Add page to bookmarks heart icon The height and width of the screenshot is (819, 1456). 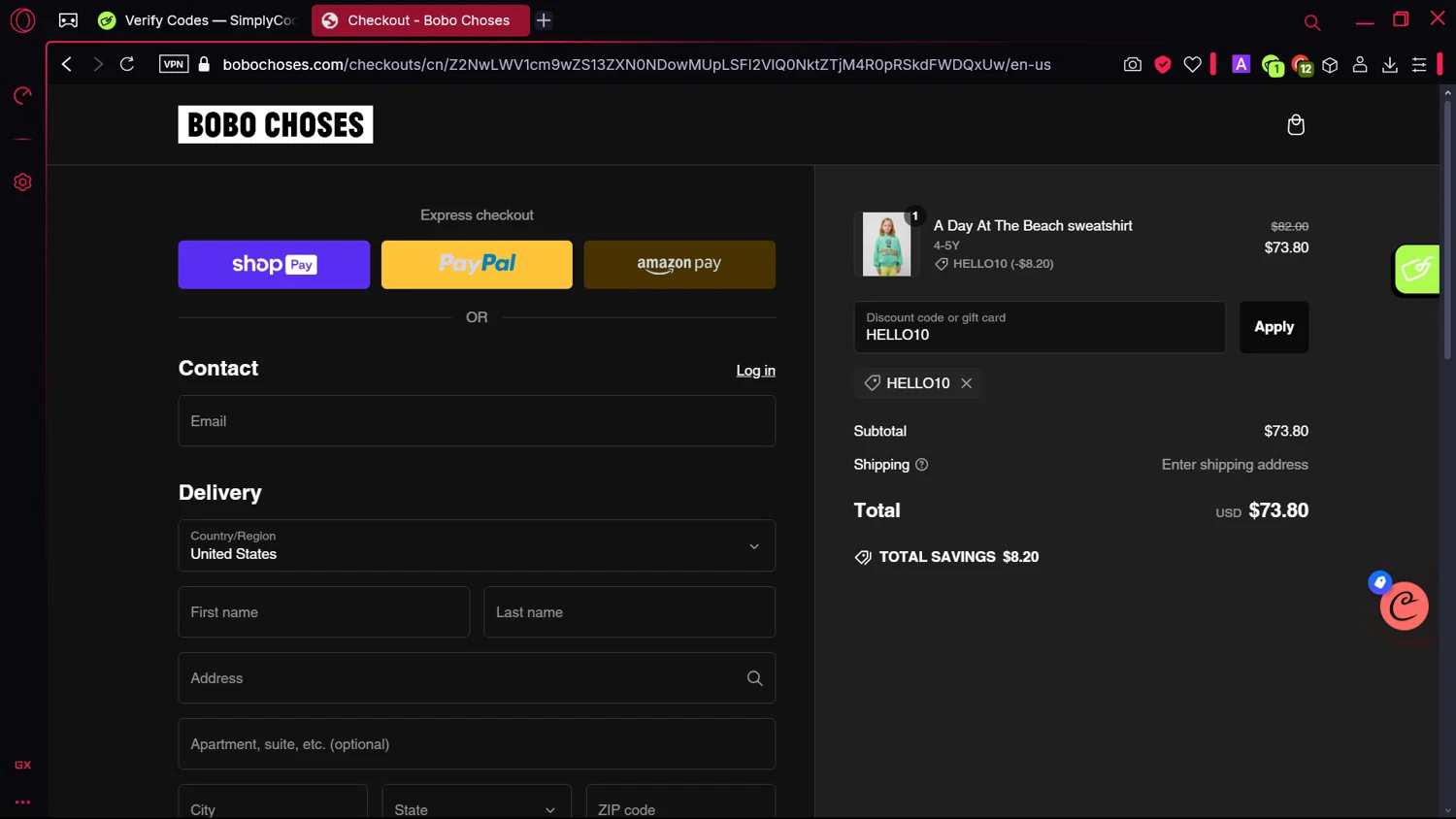(x=1192, y=64)
